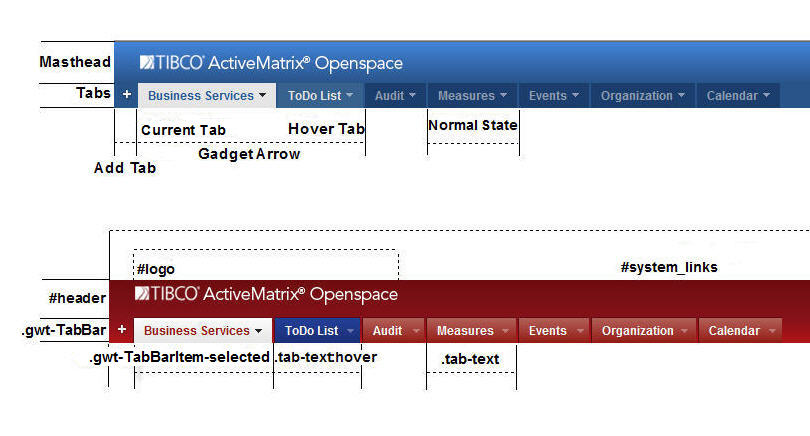Viewport: 810px width, 436px height.
Task: Click the '.tab-text:hover' label text
Action: (x=326, y=357)
